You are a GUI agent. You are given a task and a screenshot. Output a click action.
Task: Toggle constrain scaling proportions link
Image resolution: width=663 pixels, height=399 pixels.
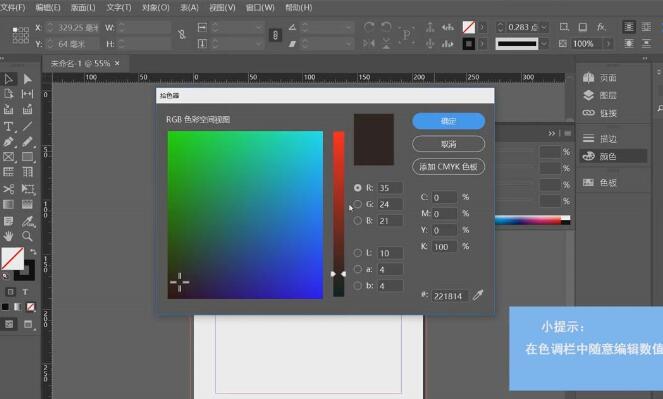pyautogui.click(x=275, y=35)
